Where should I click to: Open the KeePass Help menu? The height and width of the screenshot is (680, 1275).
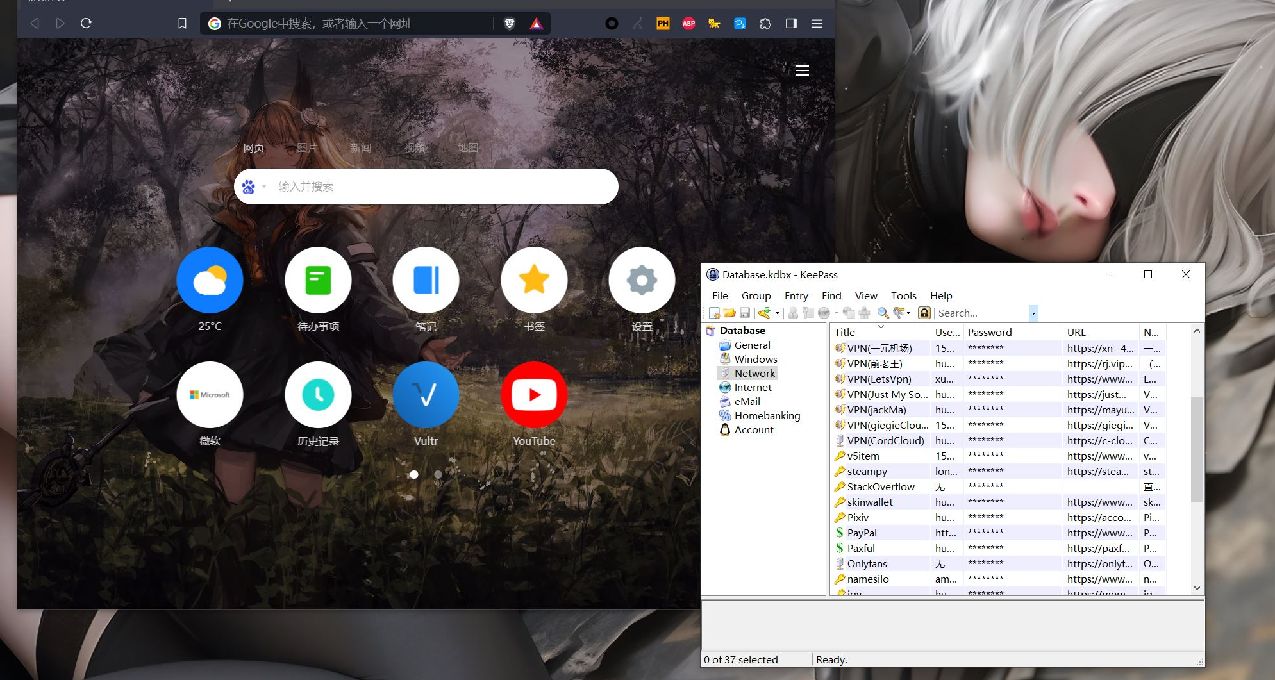pyautogui.click(x=941, y=296)
